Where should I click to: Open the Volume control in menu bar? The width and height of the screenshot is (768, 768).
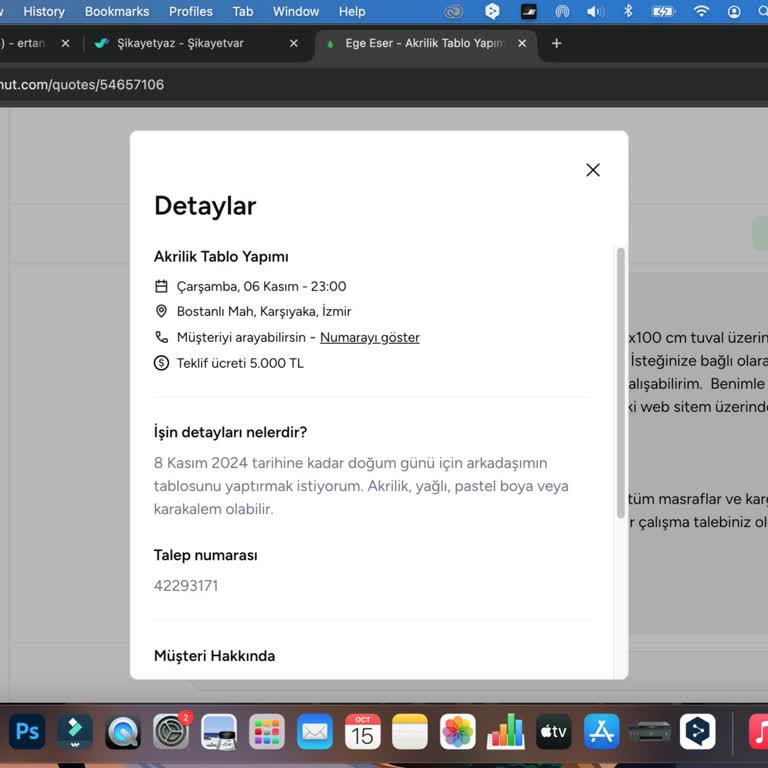[595, 11]
